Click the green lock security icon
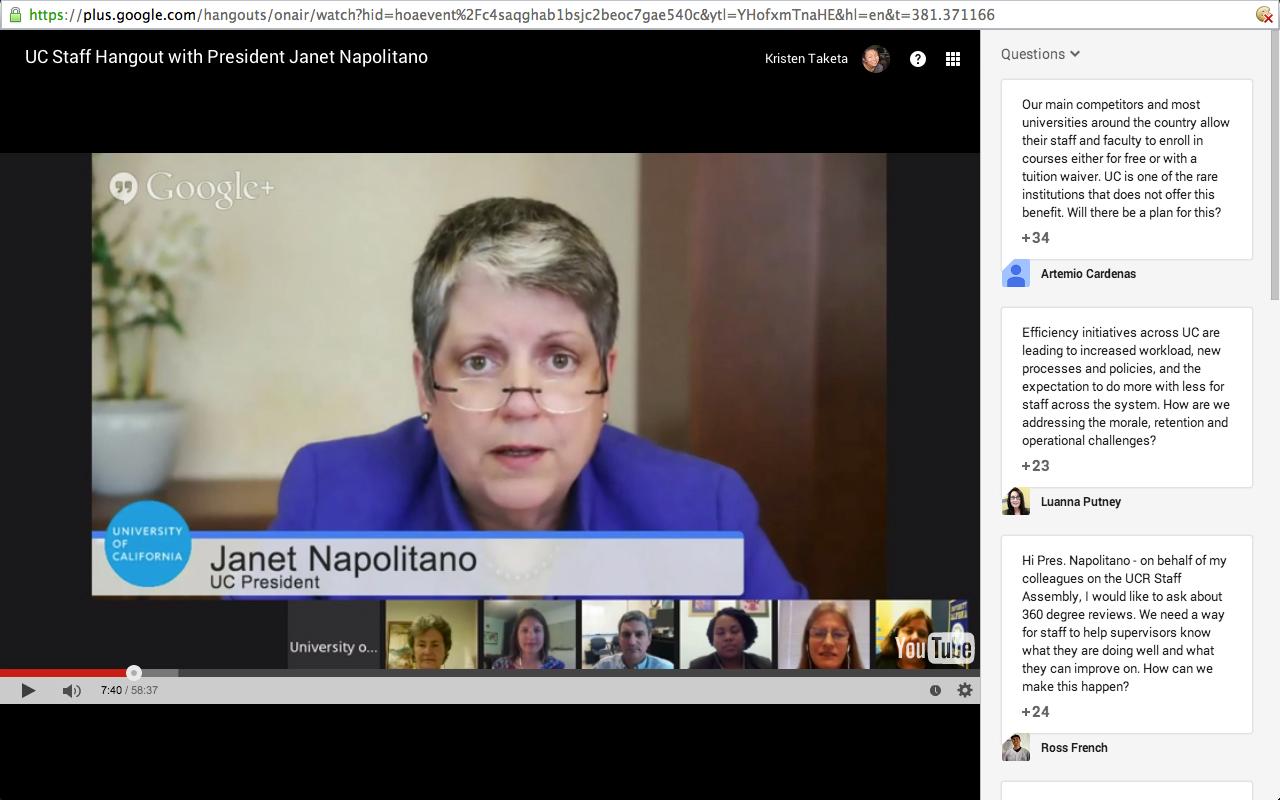1280x800 pixels. [14, 15]
